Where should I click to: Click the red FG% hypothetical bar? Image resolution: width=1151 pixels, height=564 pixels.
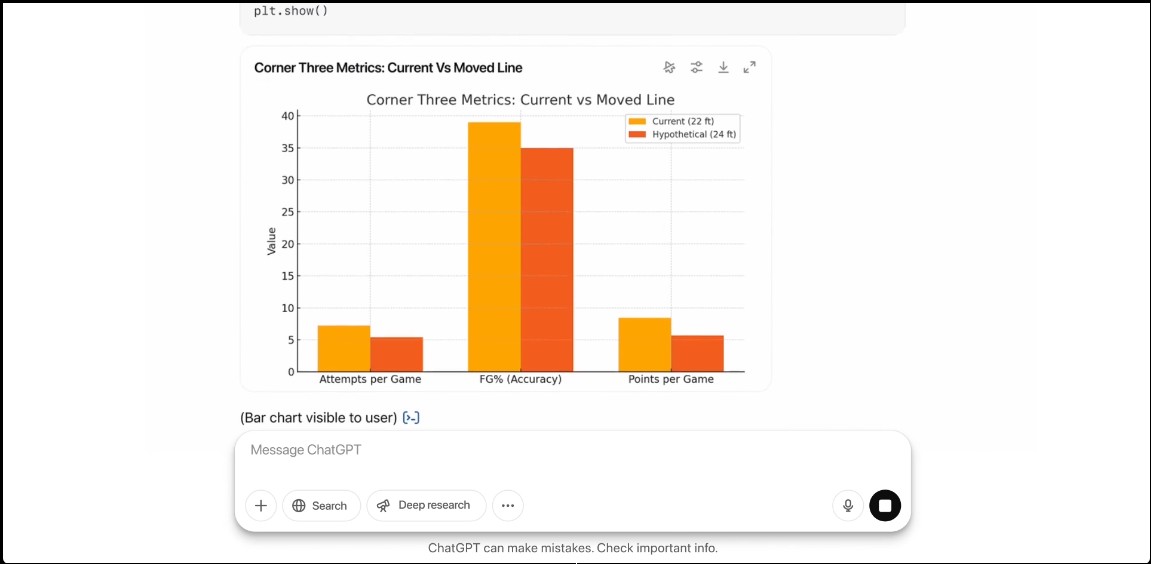[547, 260]
